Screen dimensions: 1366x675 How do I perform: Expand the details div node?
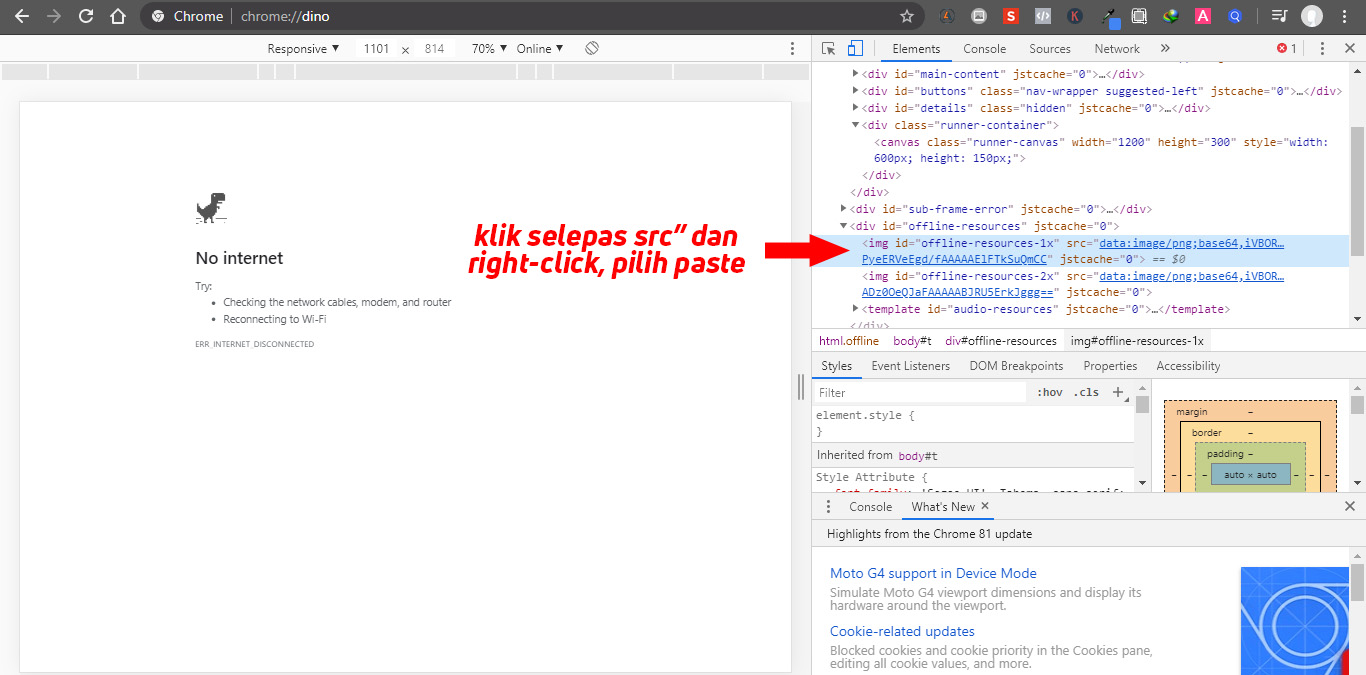(x=855, y=108)
